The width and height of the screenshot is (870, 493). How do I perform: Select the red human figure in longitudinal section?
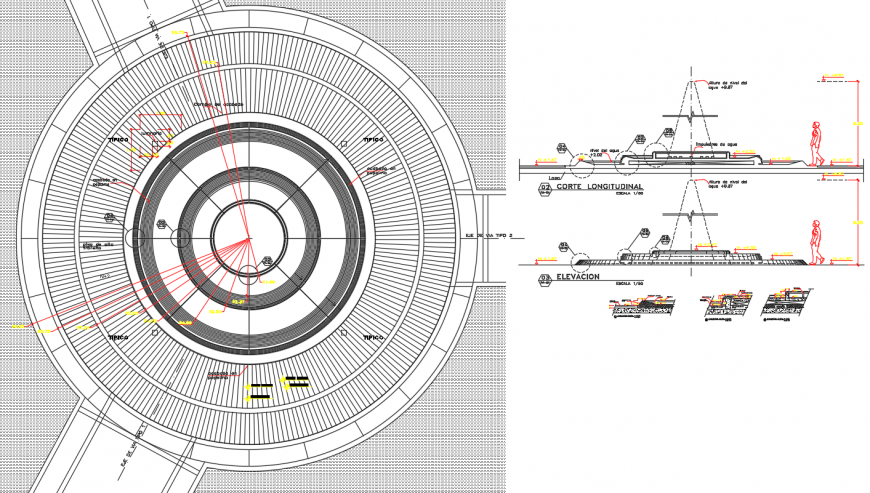click(817, 145)
